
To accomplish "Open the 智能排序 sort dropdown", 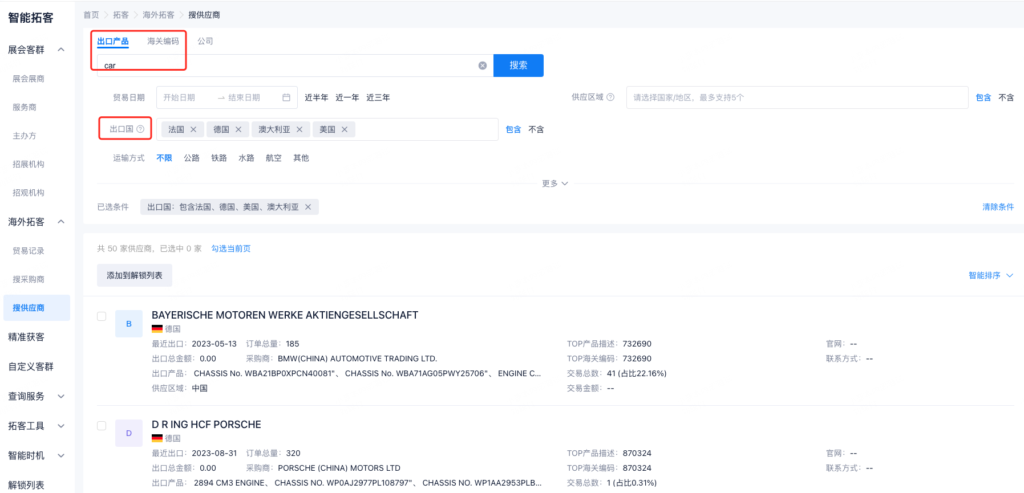I will click(990, 274).
